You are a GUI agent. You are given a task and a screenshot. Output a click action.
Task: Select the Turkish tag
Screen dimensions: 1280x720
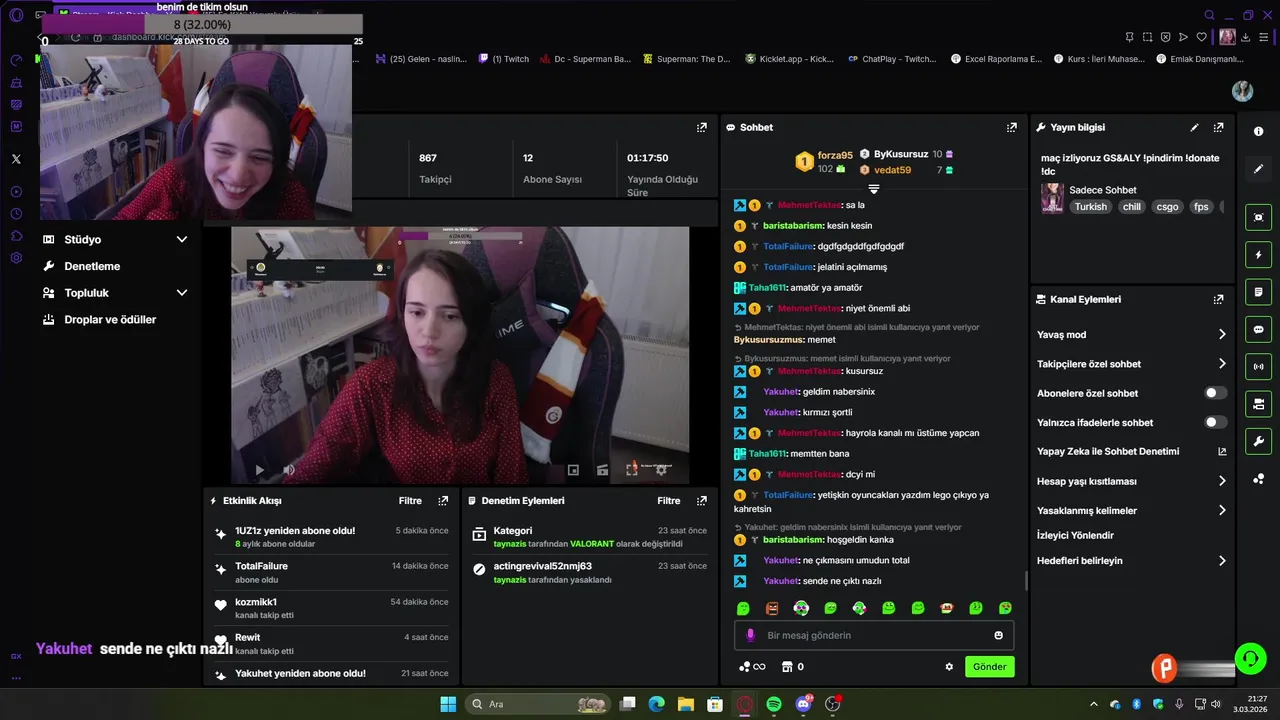1091,207
